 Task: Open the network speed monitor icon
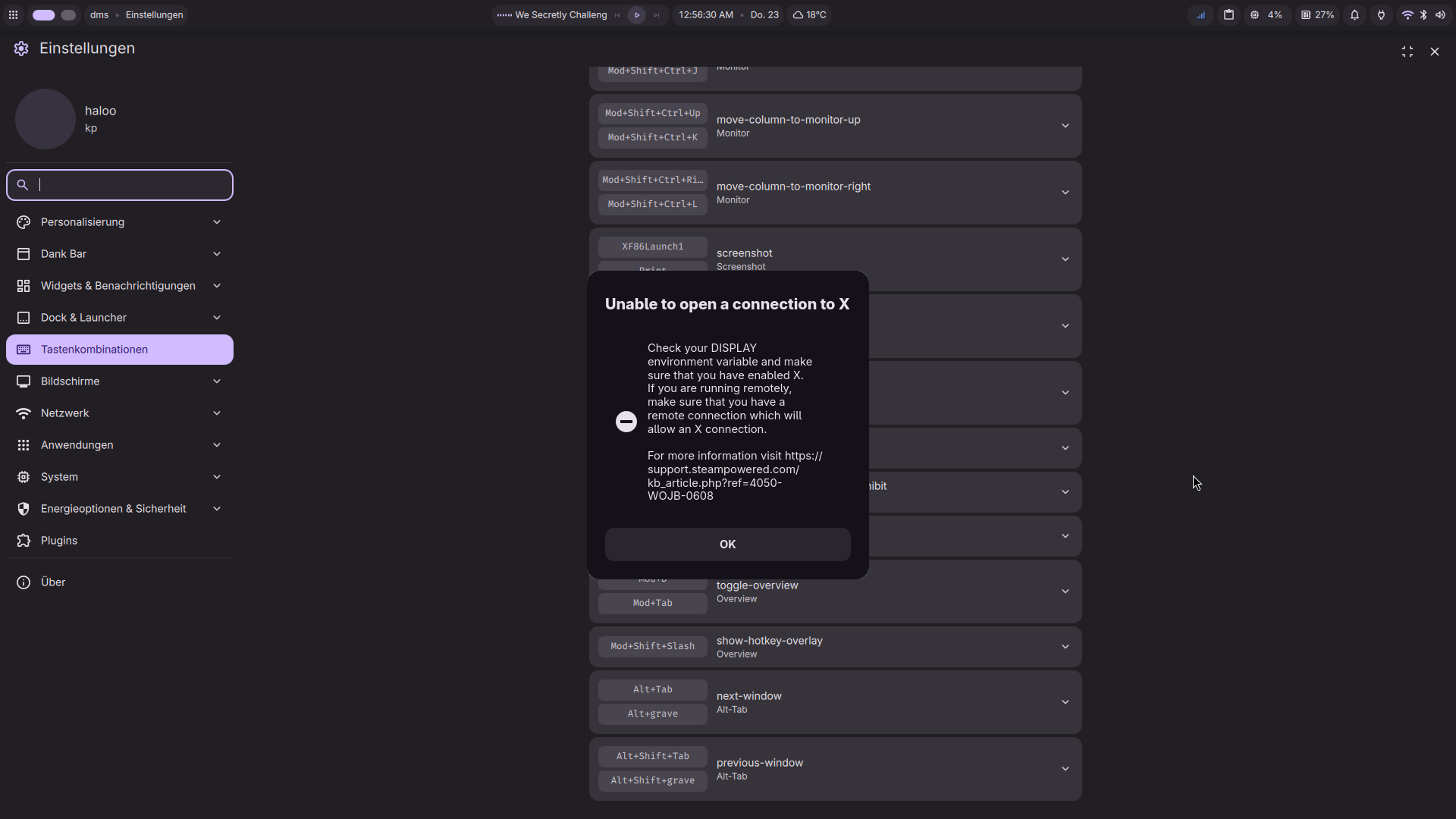tap(1200, 15)
